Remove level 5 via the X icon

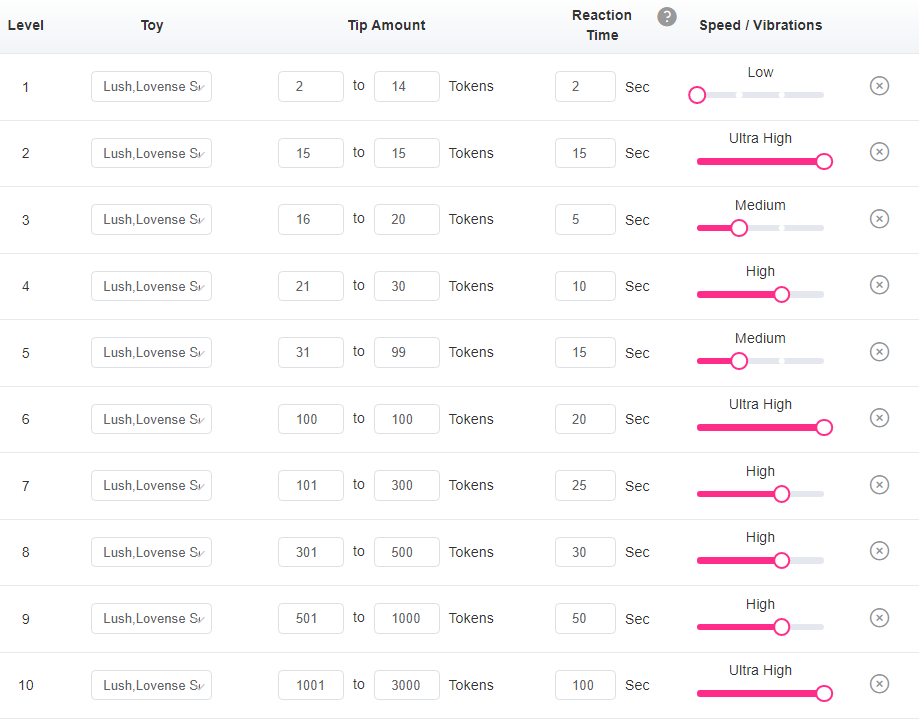coord(879,352)
